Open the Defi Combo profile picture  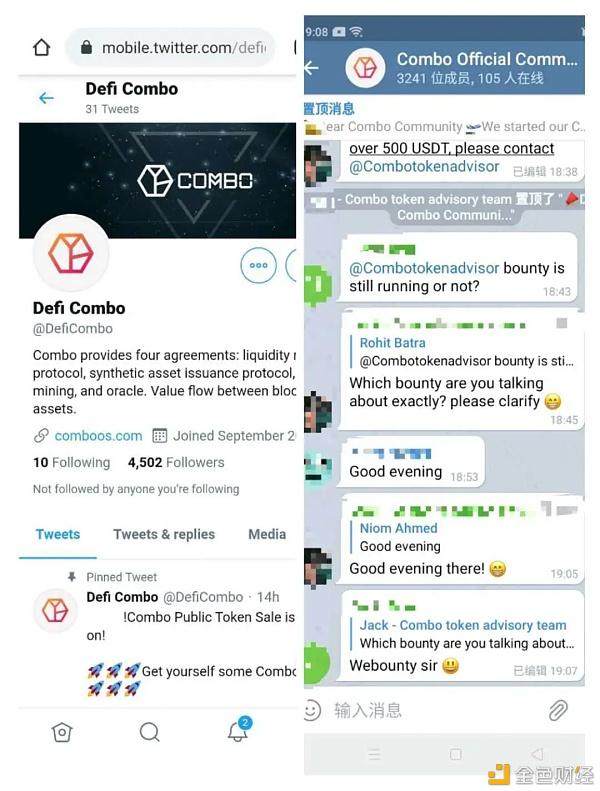[71, 253]
